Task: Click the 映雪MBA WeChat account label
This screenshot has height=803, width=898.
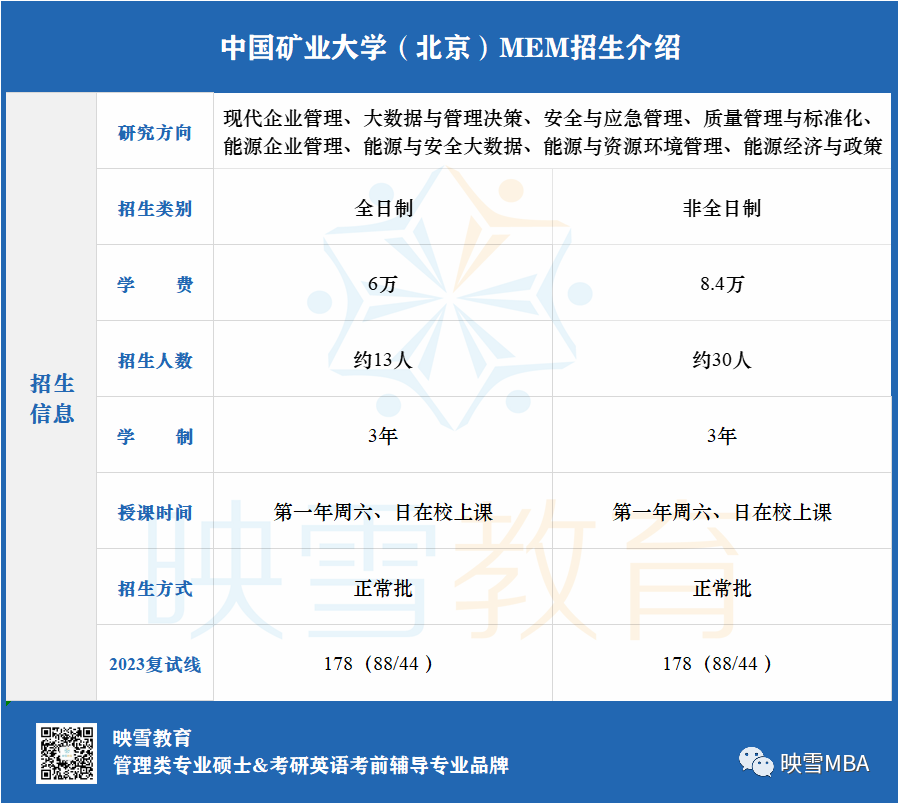Action: tap(825, 763)
